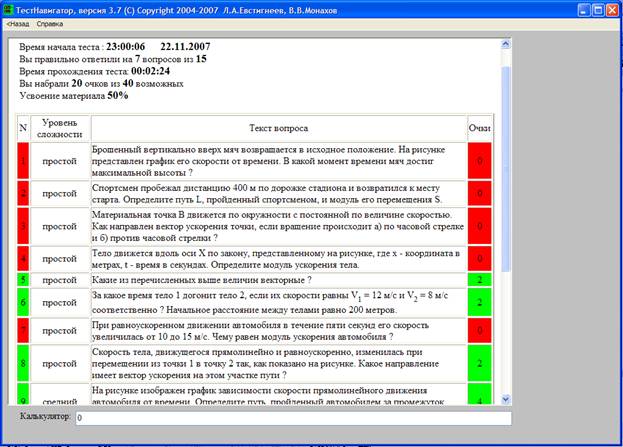623x447 pixels.
Task: Click green number cell of question 6
Action: (x=23, y=302)
